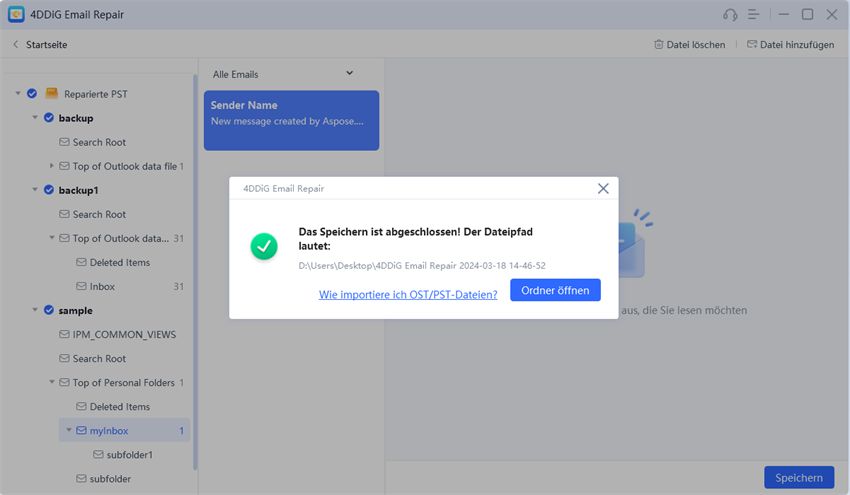Click the mail icon of Search Root under backup1

tap(64, 214)
